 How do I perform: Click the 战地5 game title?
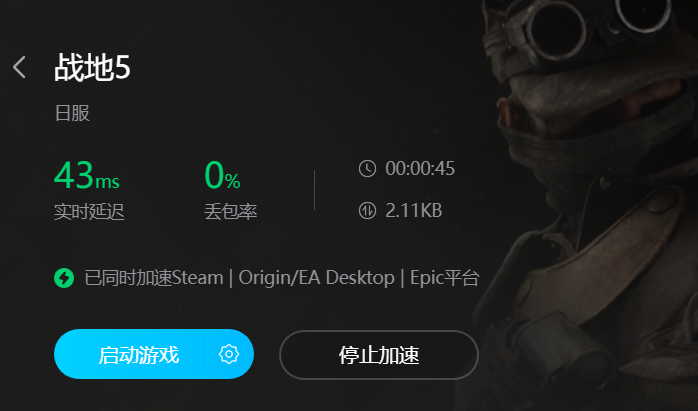pos(92,67)
